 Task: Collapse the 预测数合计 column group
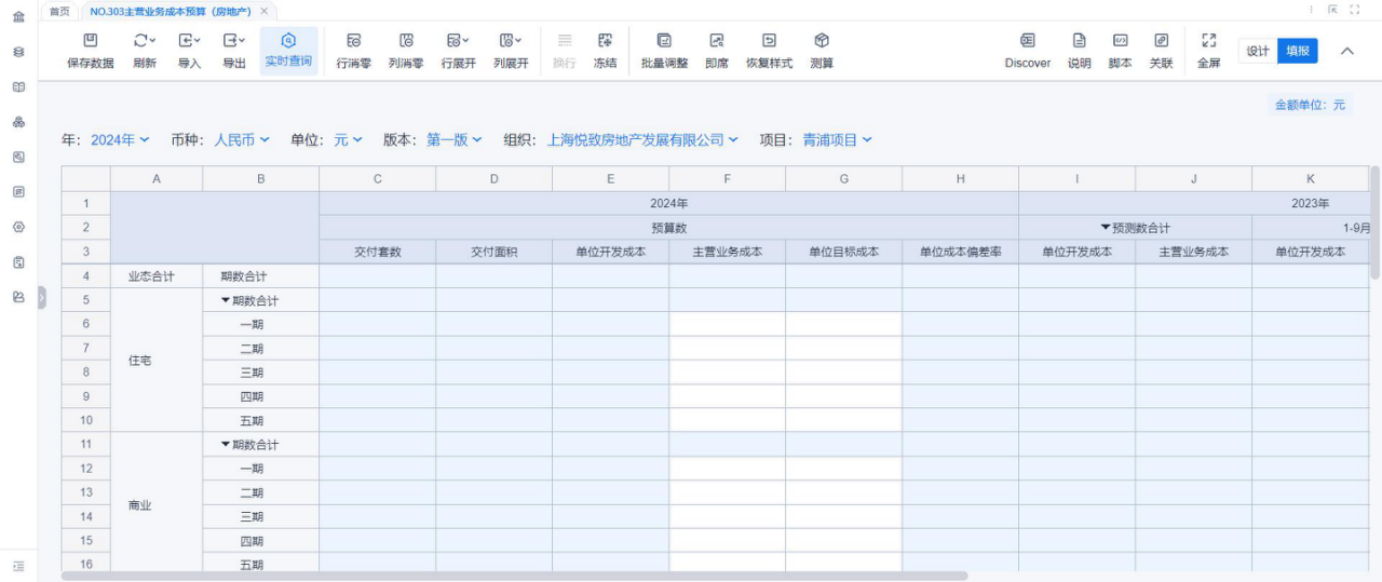(1106, 228)
